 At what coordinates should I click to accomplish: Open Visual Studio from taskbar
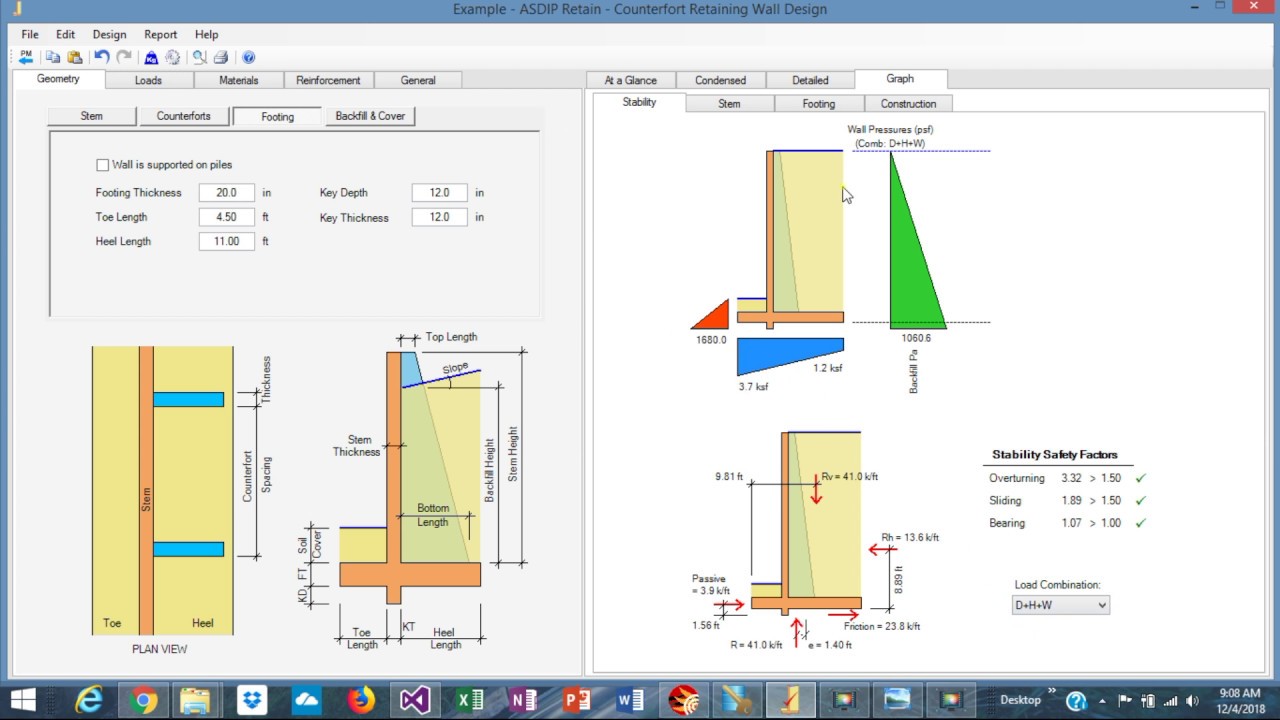pyautogui.click(x=414, y=700)
